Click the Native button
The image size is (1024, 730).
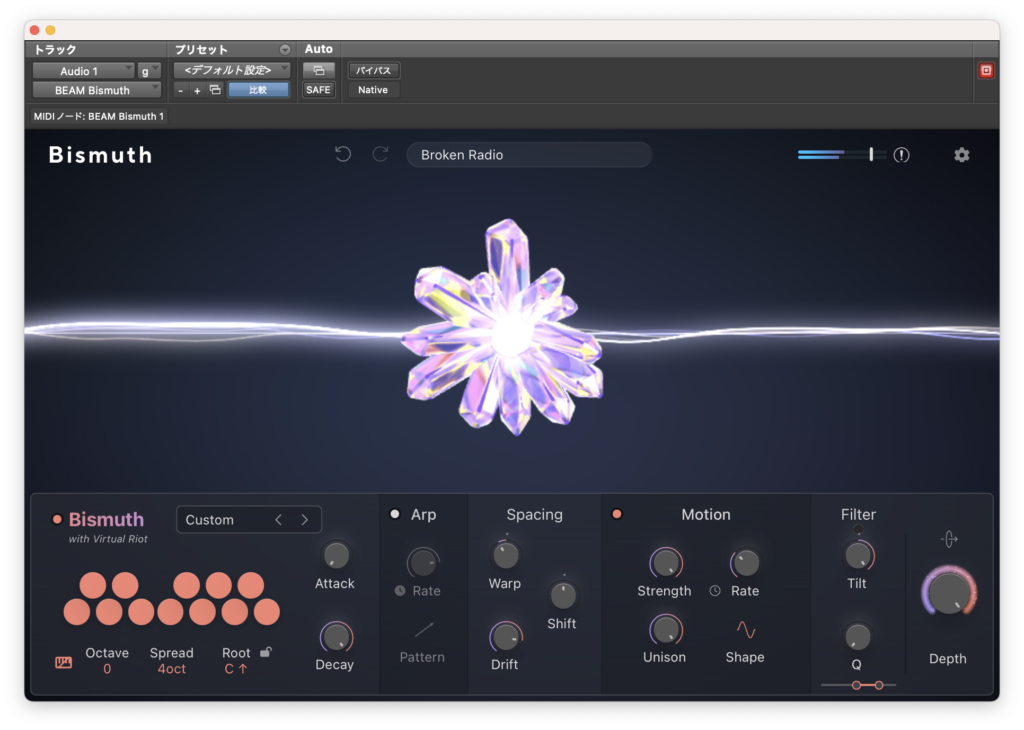[x=374, y=90]
